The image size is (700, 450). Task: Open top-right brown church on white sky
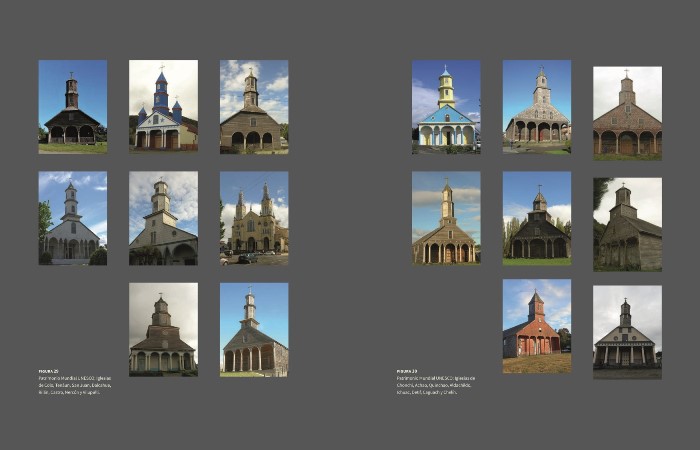627,113
